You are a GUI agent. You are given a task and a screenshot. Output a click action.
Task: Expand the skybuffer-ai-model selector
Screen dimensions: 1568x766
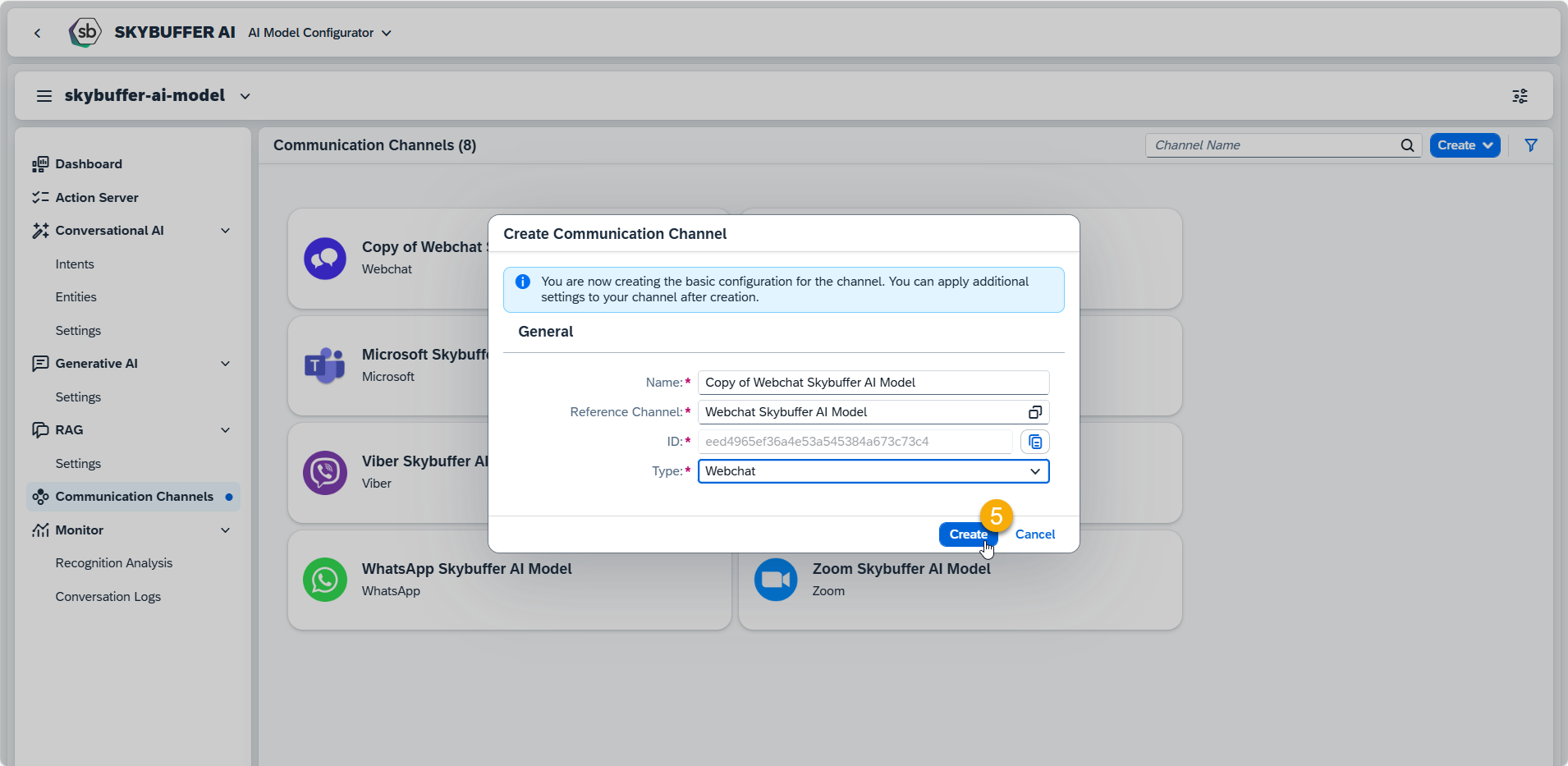(245, 96)
